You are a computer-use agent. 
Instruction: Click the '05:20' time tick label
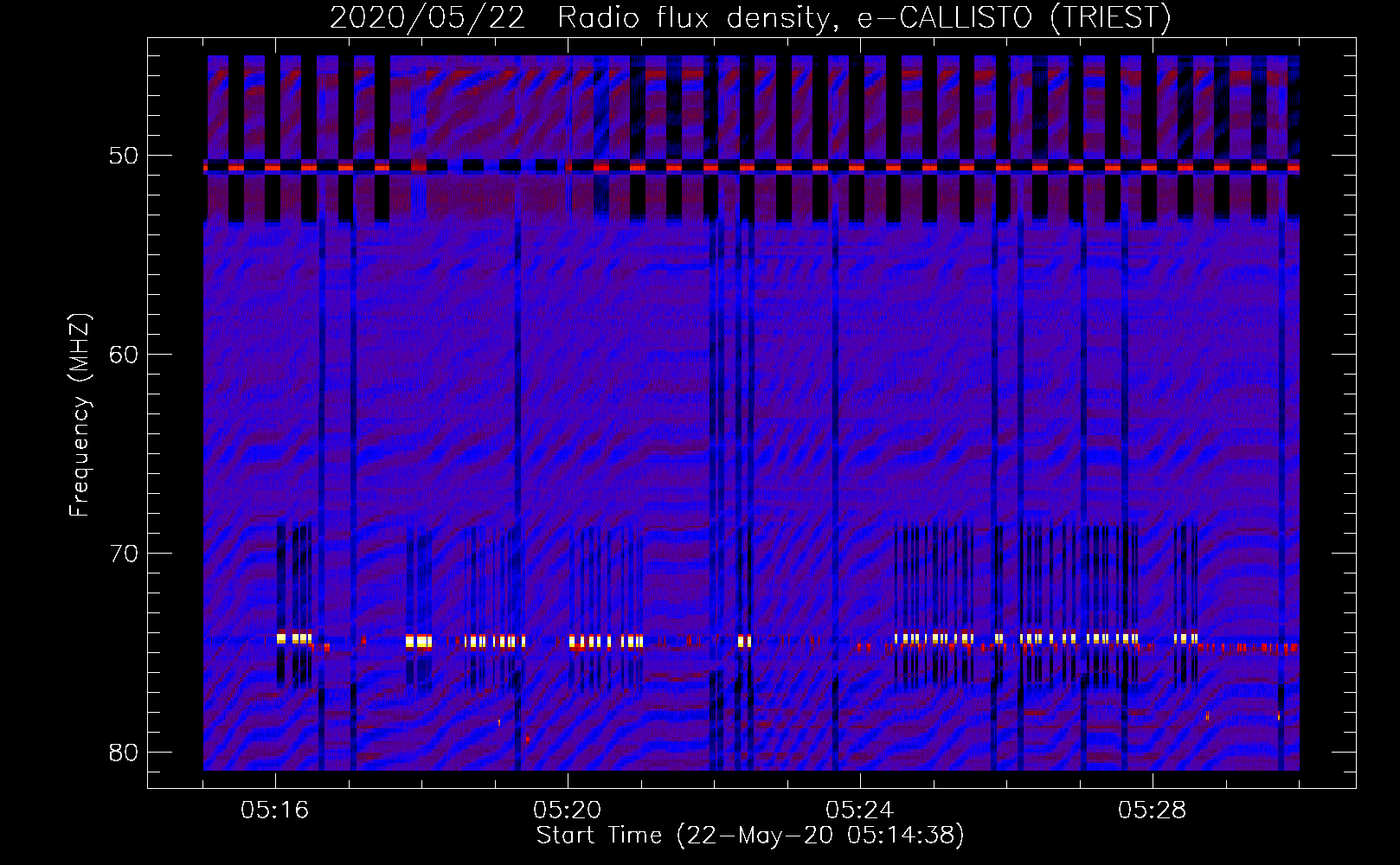coord(568,811)
